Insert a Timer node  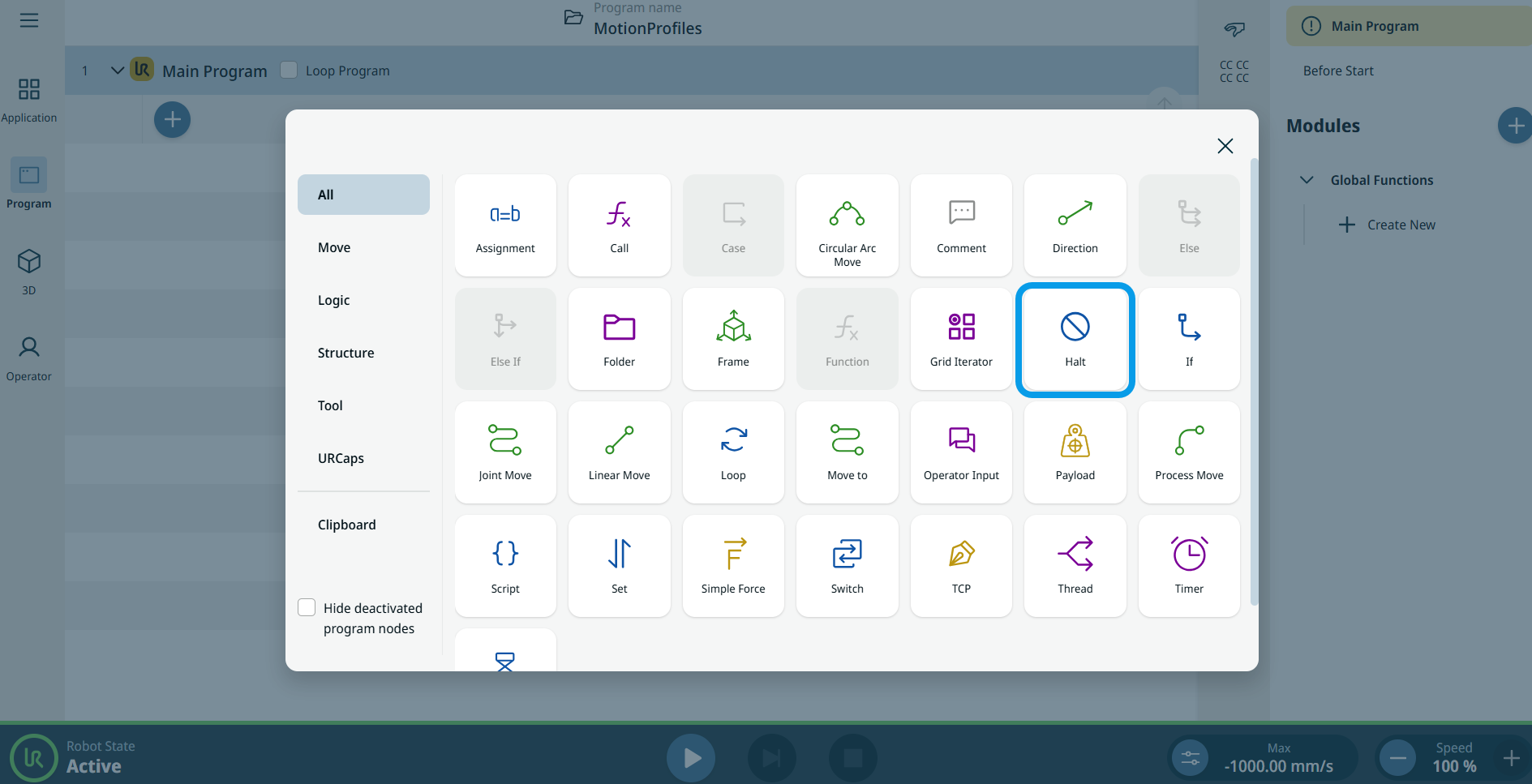click(x=1188, y=566)
